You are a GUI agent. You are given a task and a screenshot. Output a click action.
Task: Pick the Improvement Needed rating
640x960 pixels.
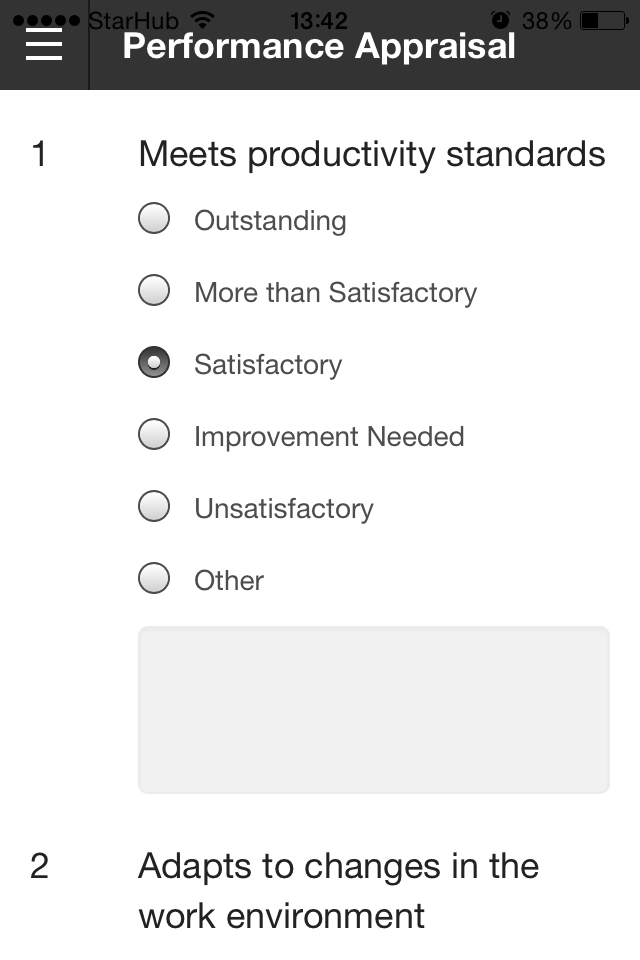(154, 434)
